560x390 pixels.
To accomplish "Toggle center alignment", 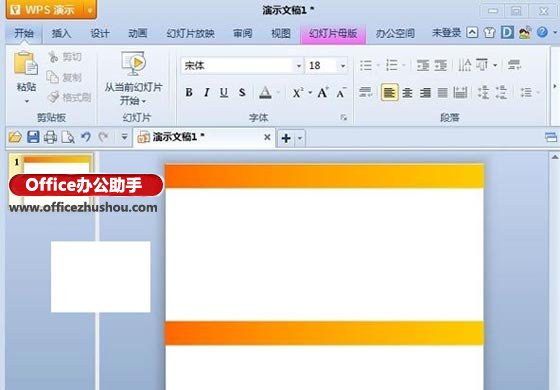I will [407, 93].
